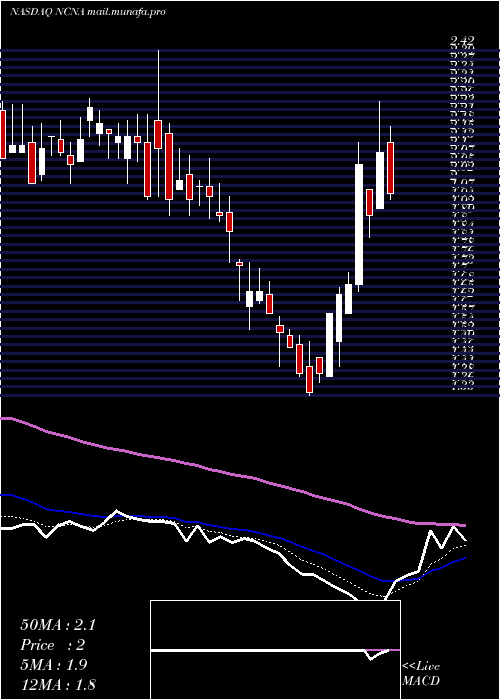Click the tallest white candlestick body
500x700 pixels.
359,225
